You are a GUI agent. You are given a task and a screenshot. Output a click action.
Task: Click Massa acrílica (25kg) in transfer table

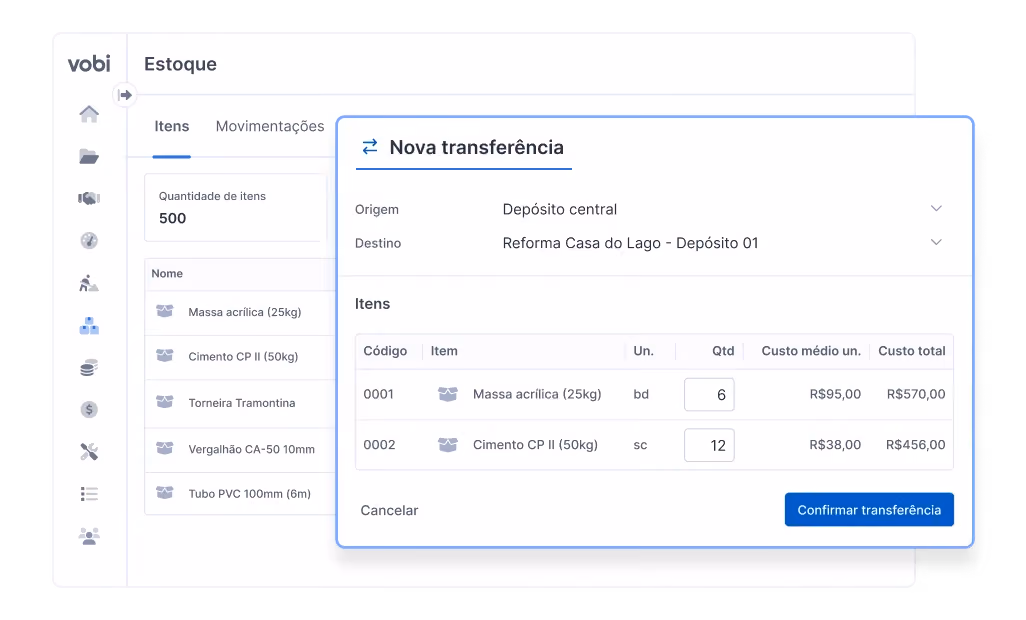(537, 394)
